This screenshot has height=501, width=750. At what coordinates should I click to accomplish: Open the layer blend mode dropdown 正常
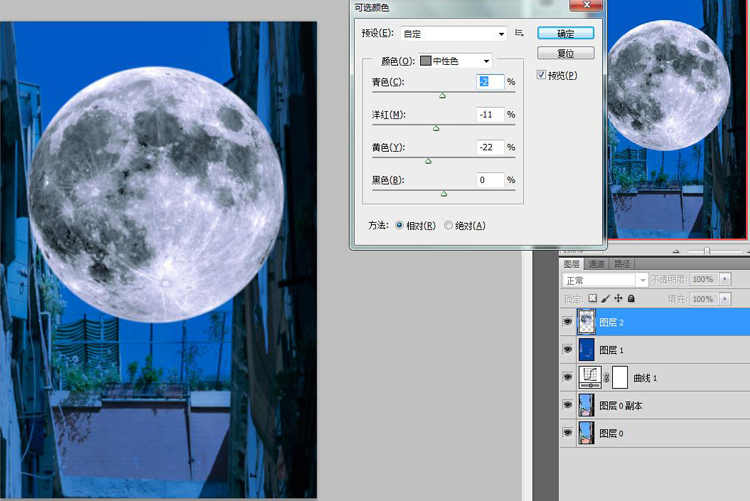click(x=605, y=279)
